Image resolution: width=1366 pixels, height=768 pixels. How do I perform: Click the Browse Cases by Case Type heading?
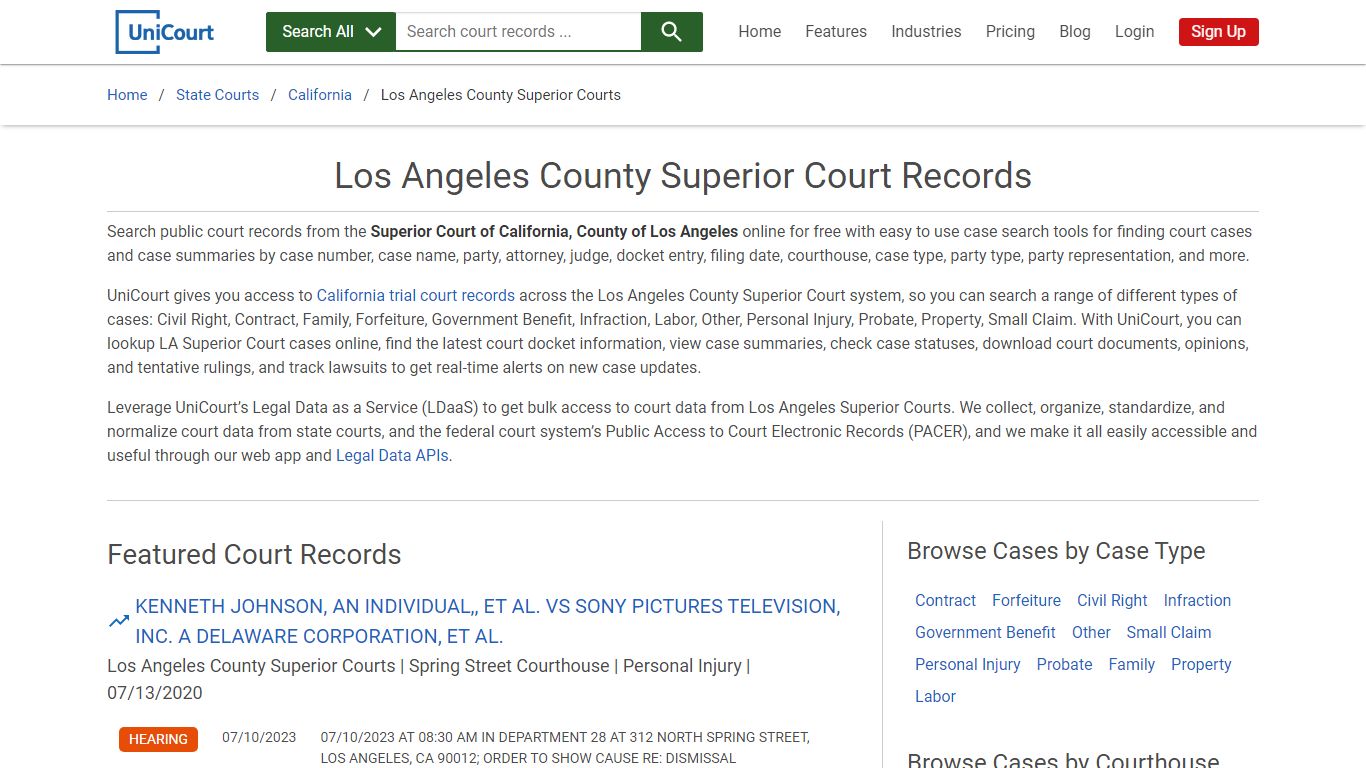1056,551
